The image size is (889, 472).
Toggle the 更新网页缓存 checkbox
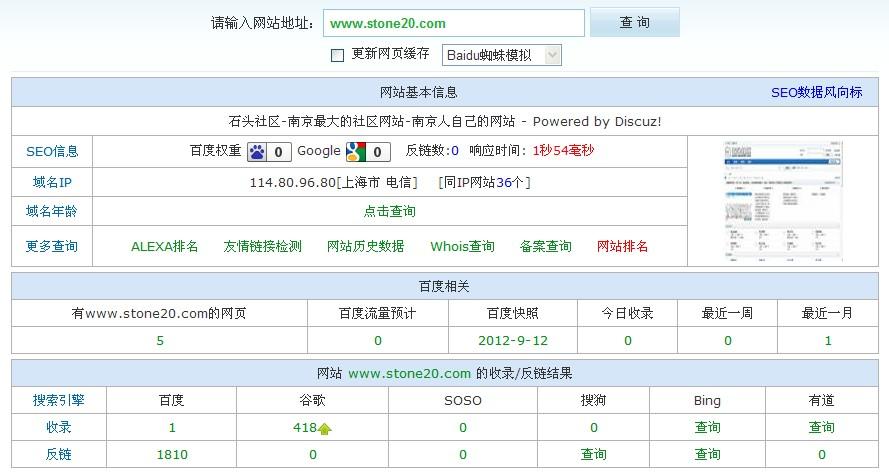[337, 55]
